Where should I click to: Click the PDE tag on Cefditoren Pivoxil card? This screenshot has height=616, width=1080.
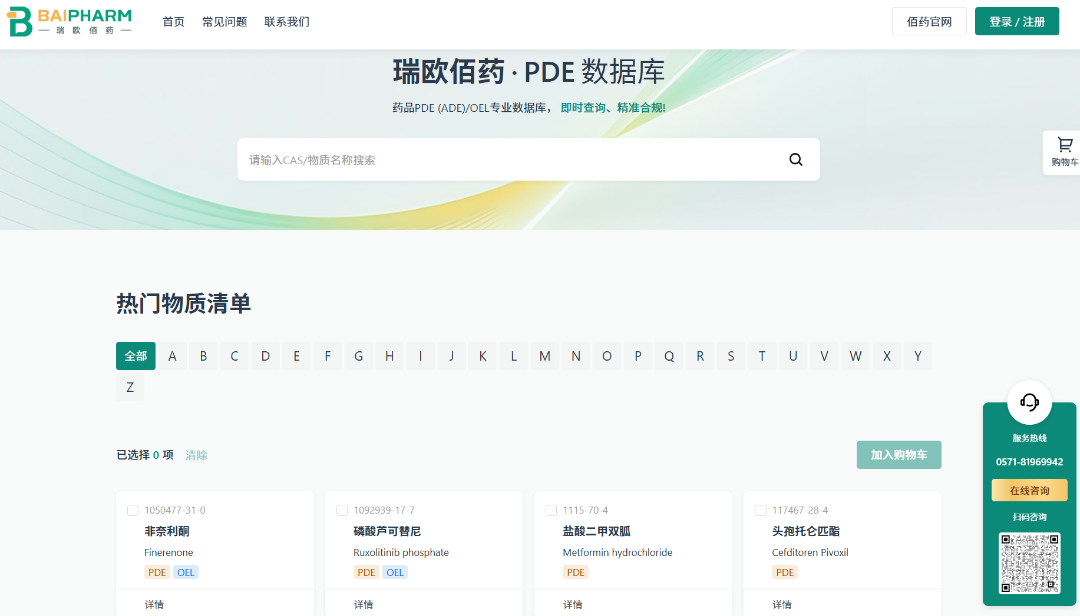point(785,573)
